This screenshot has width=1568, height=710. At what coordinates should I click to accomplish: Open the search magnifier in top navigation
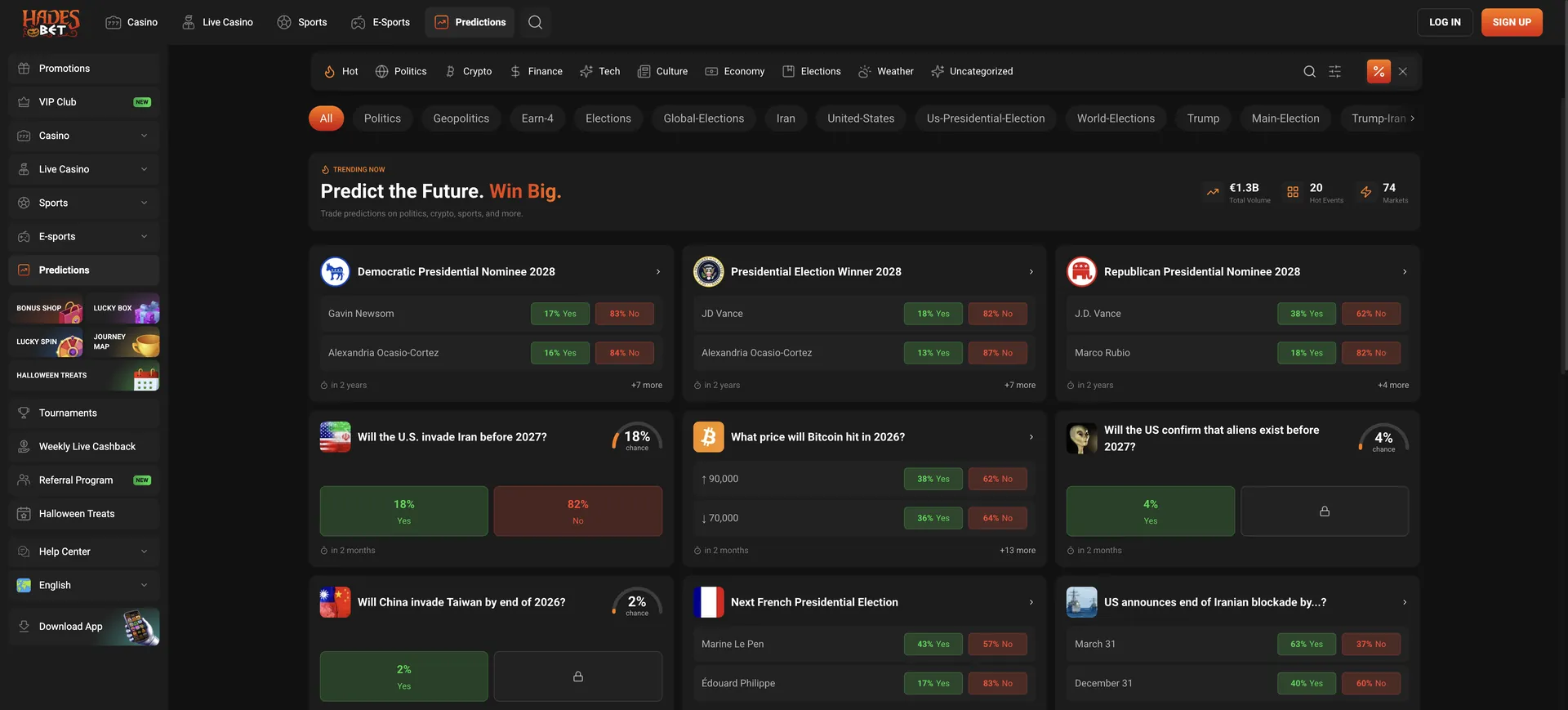pyautogui.click(x=535, y=22)
